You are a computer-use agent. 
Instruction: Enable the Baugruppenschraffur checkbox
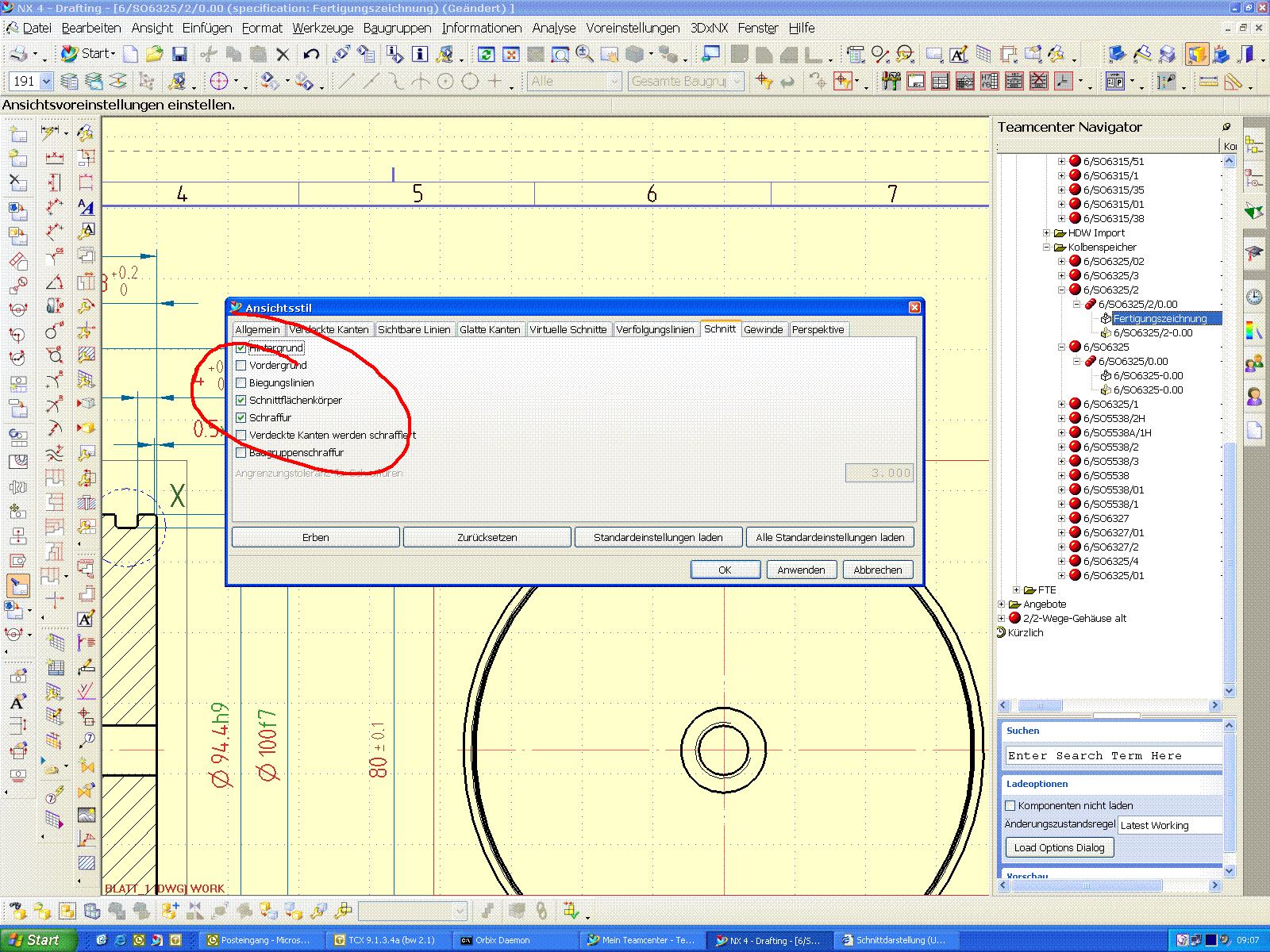[241, 452]
